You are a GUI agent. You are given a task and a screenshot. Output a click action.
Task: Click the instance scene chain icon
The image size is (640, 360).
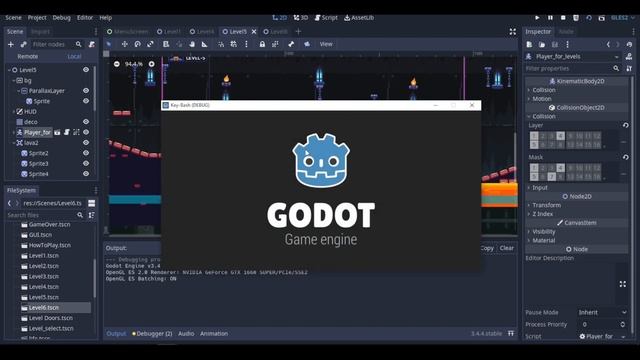[24, 44]
